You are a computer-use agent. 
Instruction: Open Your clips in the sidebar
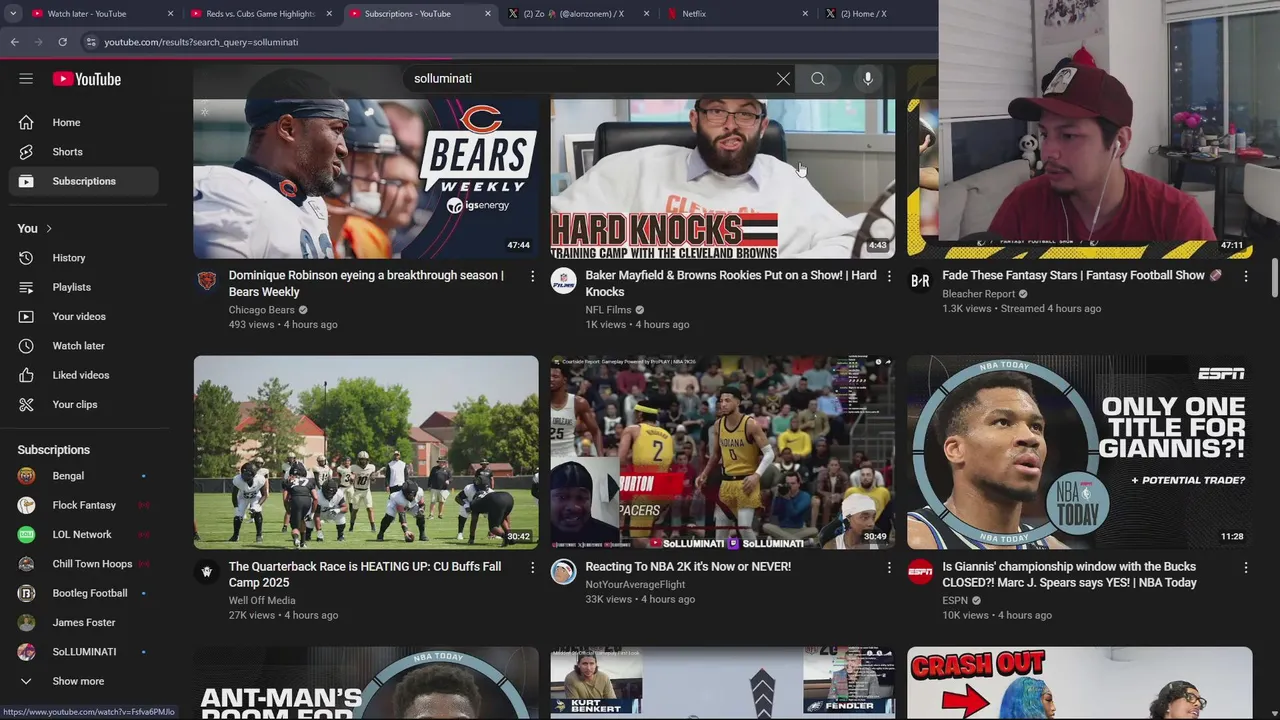click(x=84, y=404)
